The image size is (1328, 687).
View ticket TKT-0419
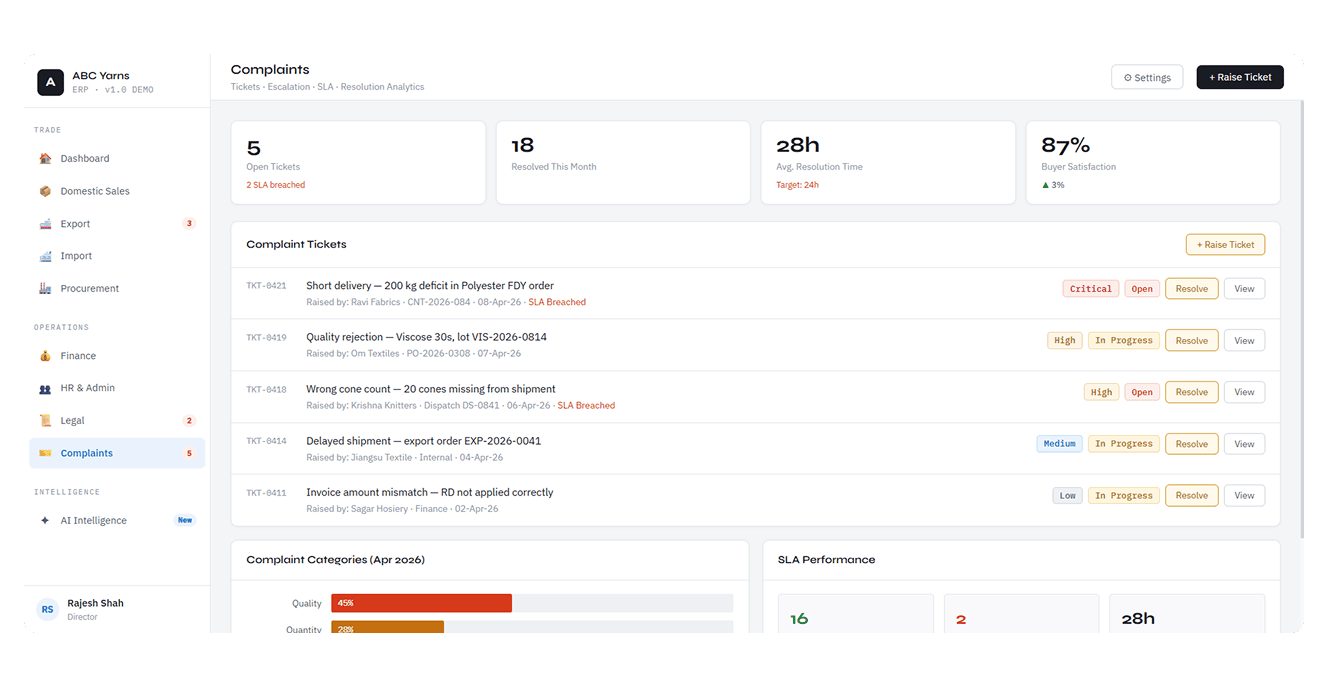pos(1244,340)
